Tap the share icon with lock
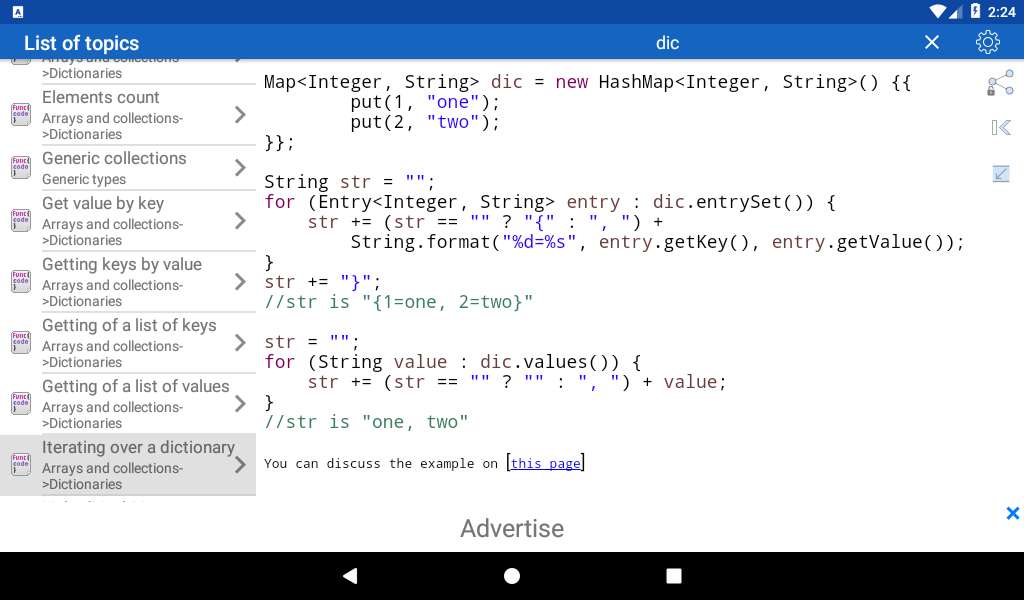This screenshot has height=600, width=1024. pyautogui.click(x=1000, y=84)
